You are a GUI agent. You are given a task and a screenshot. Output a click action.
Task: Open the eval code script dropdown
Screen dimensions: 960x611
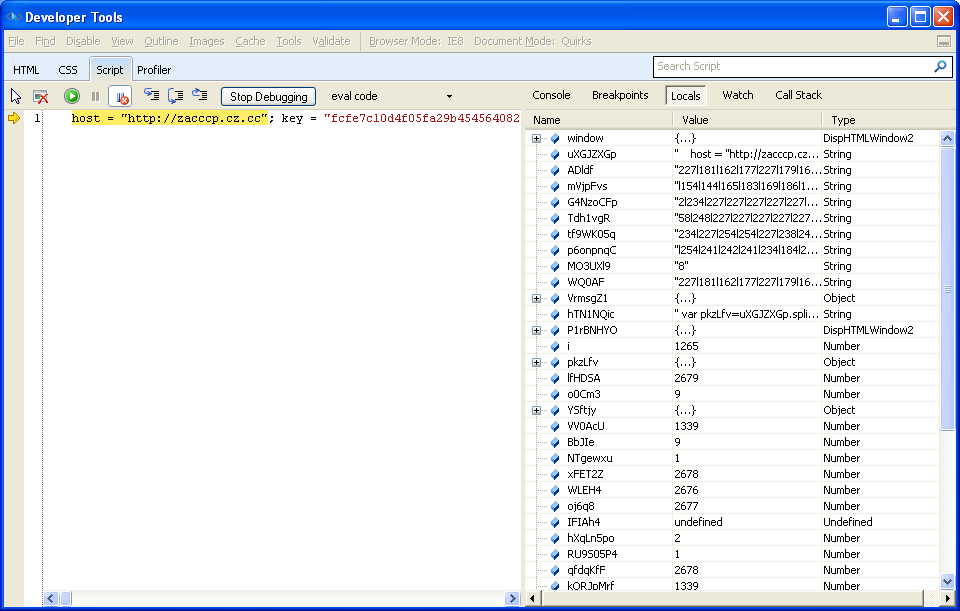click(449, 96)
